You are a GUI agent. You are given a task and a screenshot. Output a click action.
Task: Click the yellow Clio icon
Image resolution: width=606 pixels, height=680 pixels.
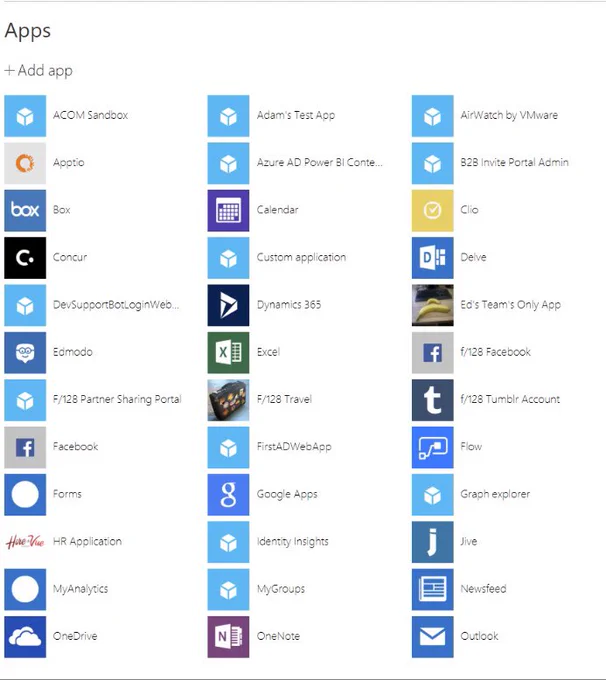coord(432,210)
